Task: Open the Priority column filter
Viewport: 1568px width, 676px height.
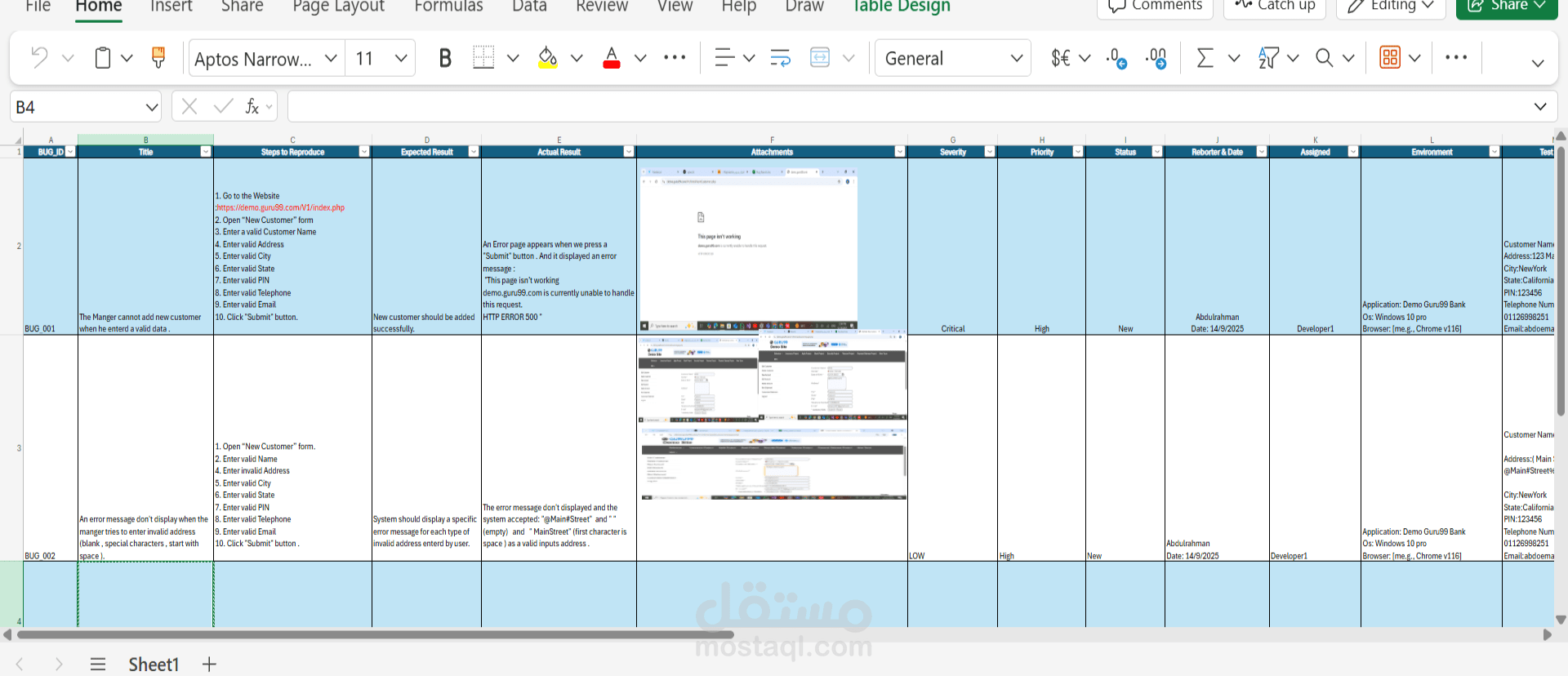Action: (1078, 152)
